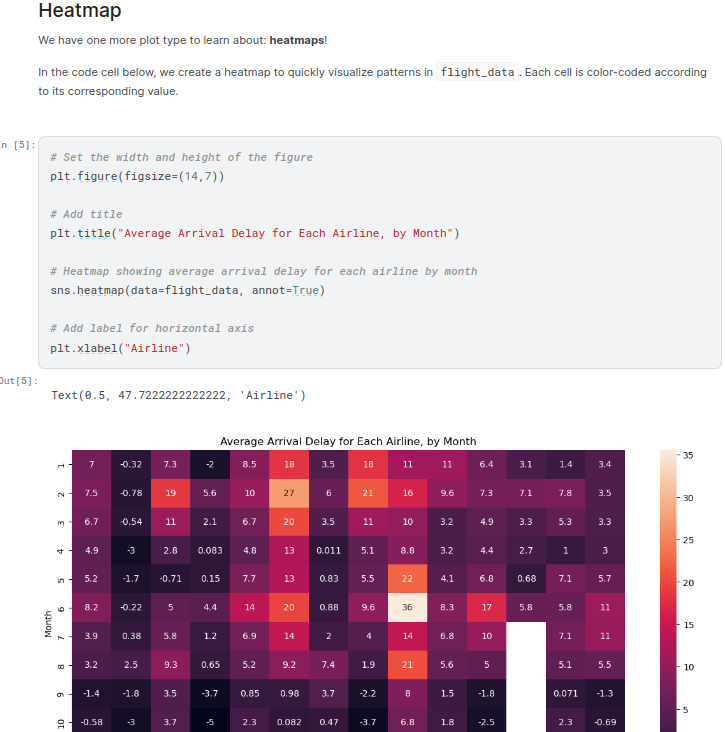The height and width of the screenshot is (732, 725).
Task: Click the blank white heatmap cell in row 7
Action: (526, 636)
